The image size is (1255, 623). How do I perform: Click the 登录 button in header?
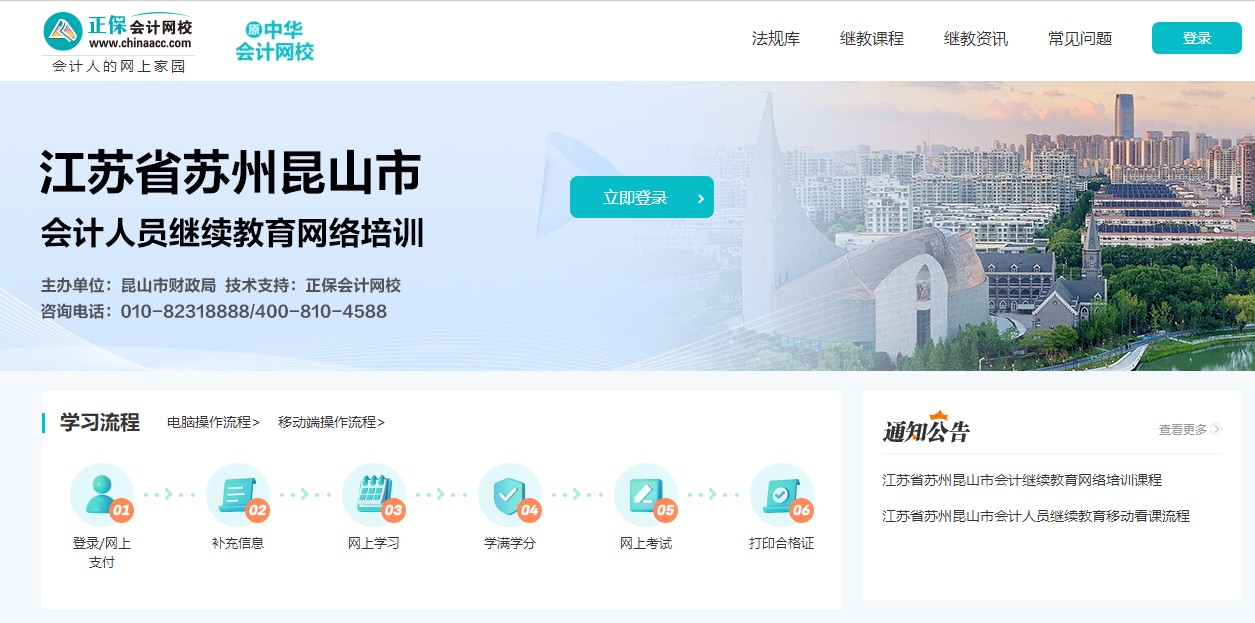click(1197, 38)
